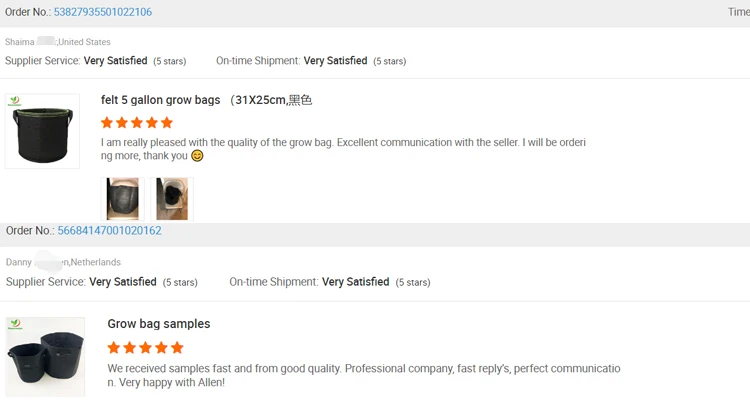Screen dimensions: 750x400
Task: Open the first review photo thumbnail
Action: point(123,198)
